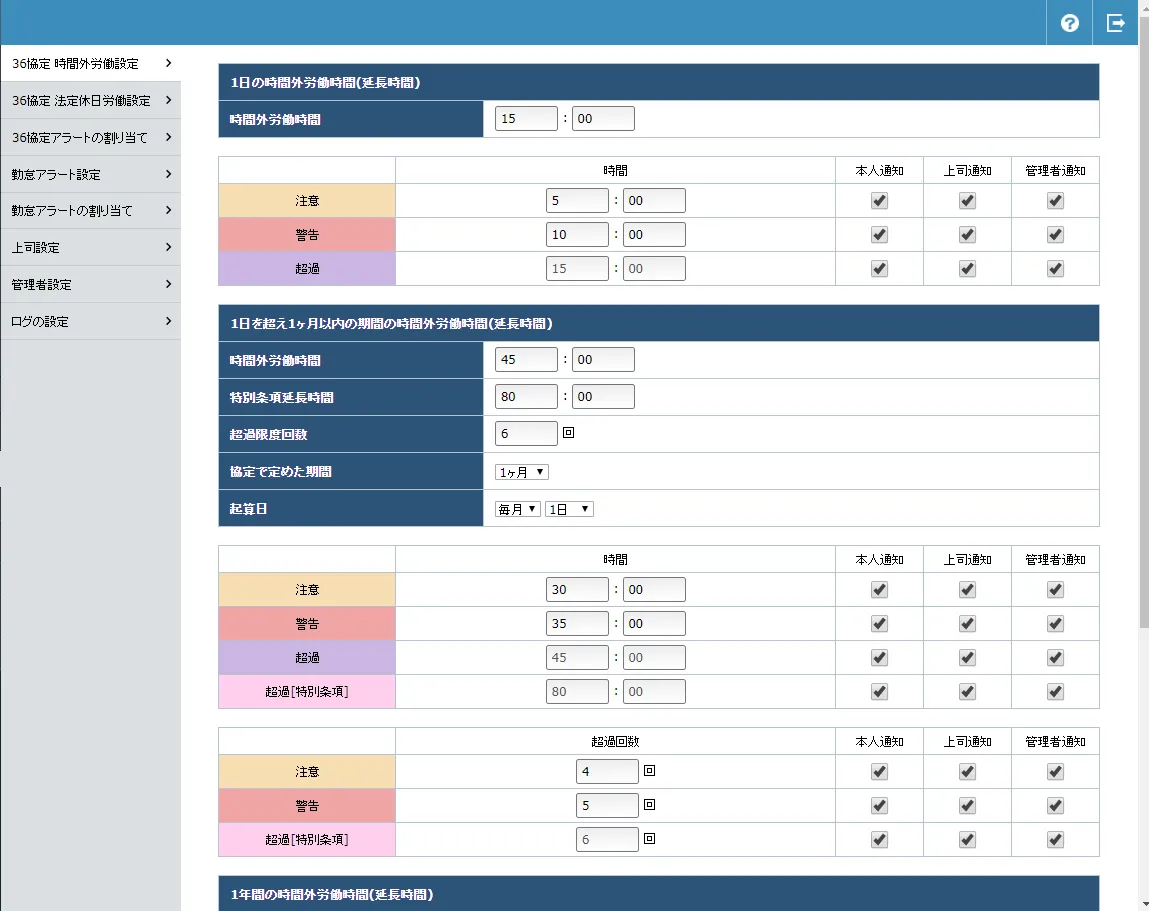This screenshot has height=911, width=1149.
Task: Toggle 管理者通知 for daily 超過 row
Action: point(1055,269)
